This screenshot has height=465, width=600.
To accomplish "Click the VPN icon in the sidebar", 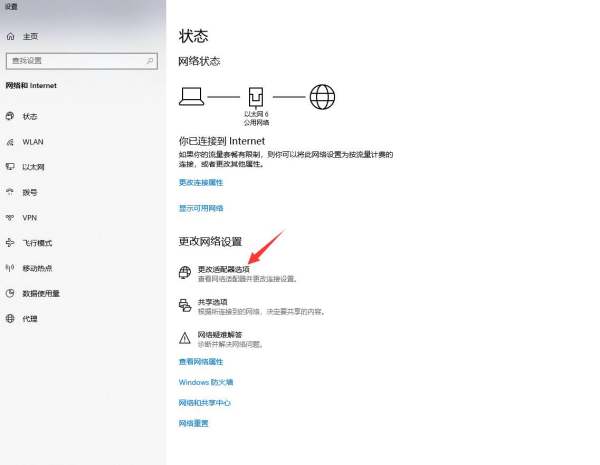I will click(10, 218).
